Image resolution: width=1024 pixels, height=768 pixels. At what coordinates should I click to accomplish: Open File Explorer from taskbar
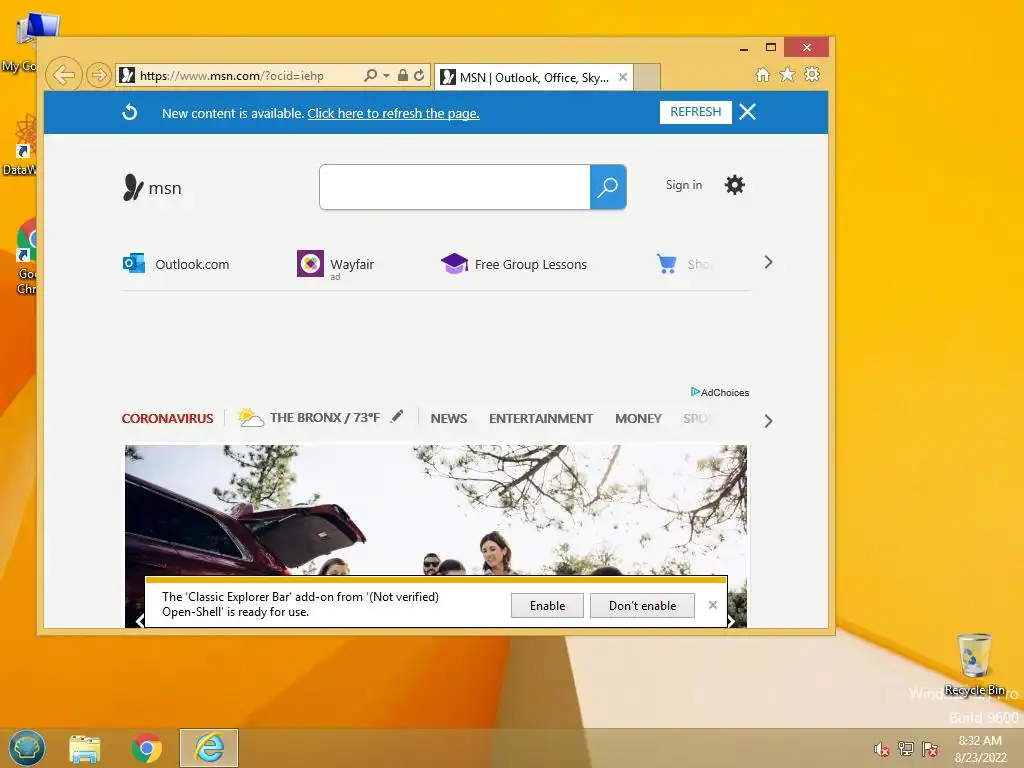[x=85, y=748]
